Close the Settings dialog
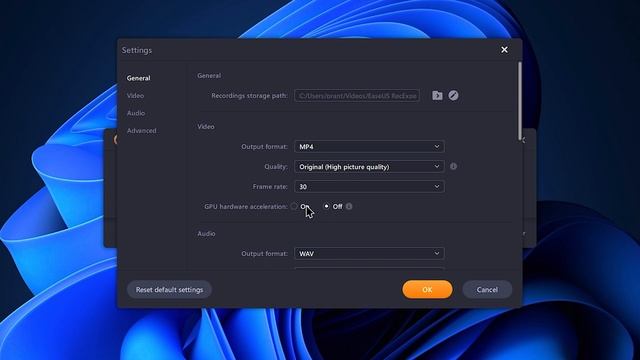This screenshot has width=640, height=360. pyautogui.click(x=504, y=50)
